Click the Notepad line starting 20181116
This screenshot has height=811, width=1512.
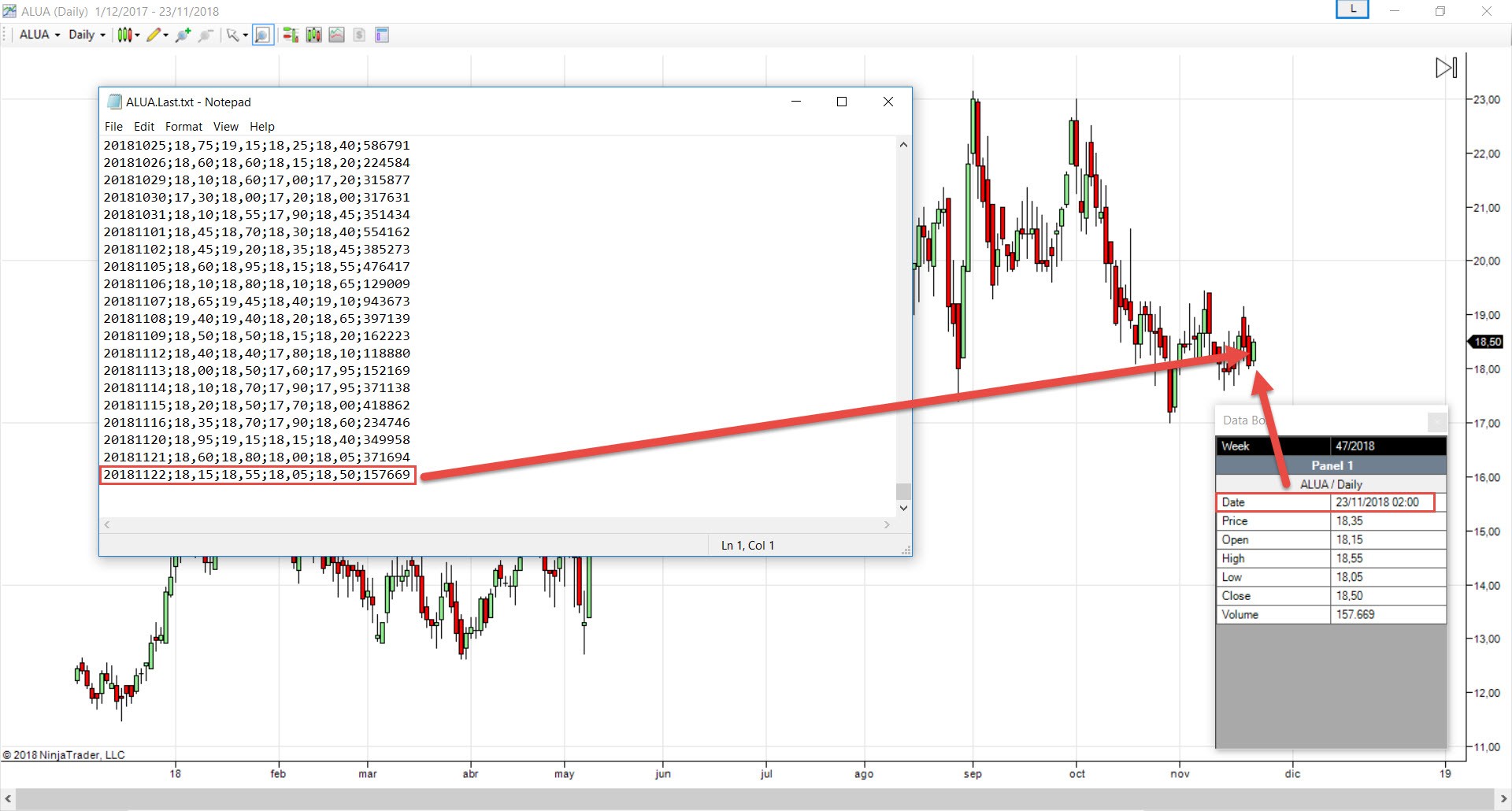(257, 423)
